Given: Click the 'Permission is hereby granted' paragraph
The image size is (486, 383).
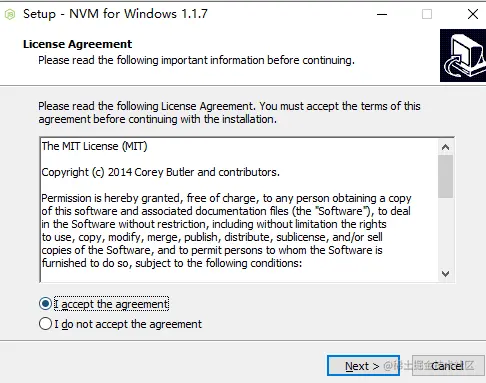Looking at the screenshot, I should coord(226,231).
